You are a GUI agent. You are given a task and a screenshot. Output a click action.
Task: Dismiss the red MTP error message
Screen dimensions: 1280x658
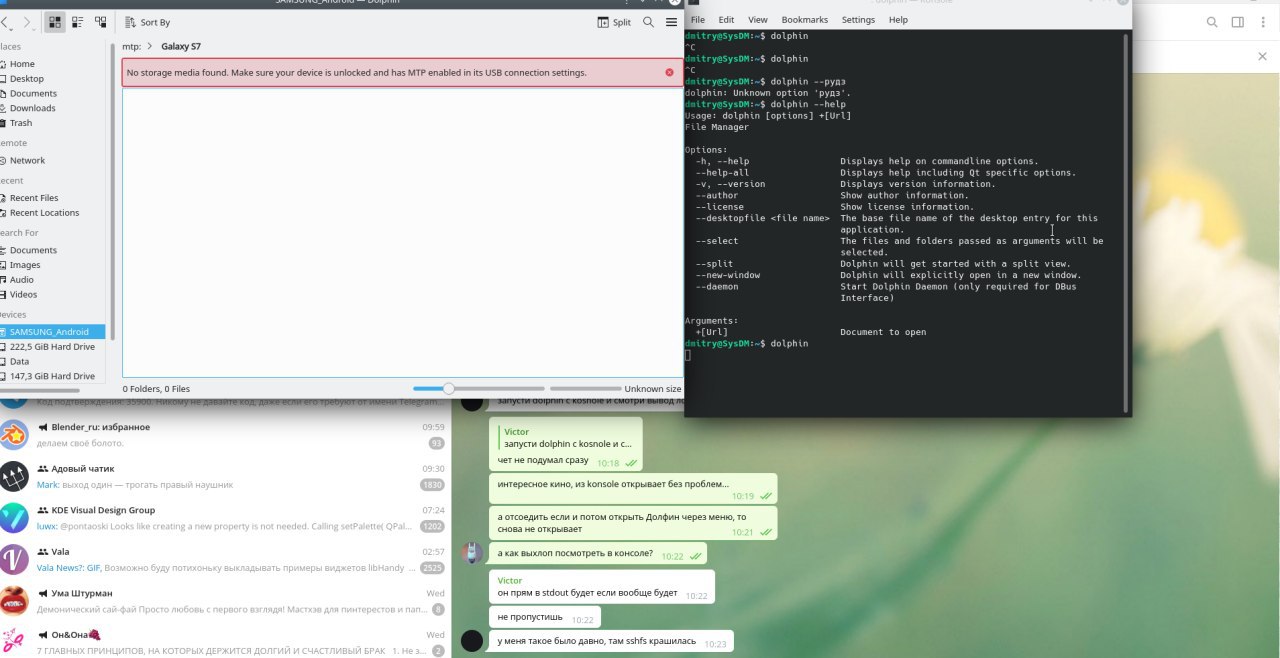tap(669, 72)
